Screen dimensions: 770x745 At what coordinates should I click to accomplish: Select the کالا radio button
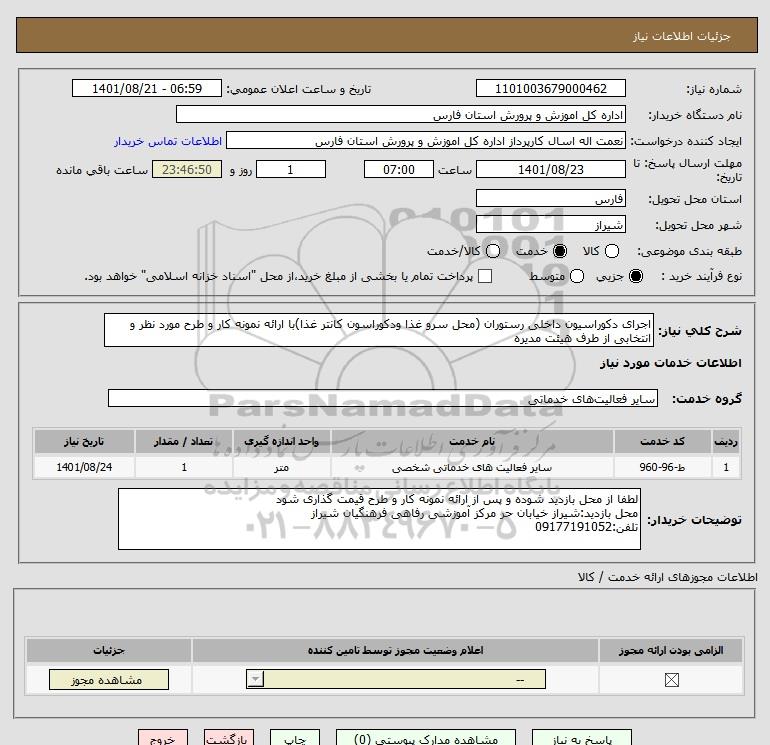click(x=612, y=251)
